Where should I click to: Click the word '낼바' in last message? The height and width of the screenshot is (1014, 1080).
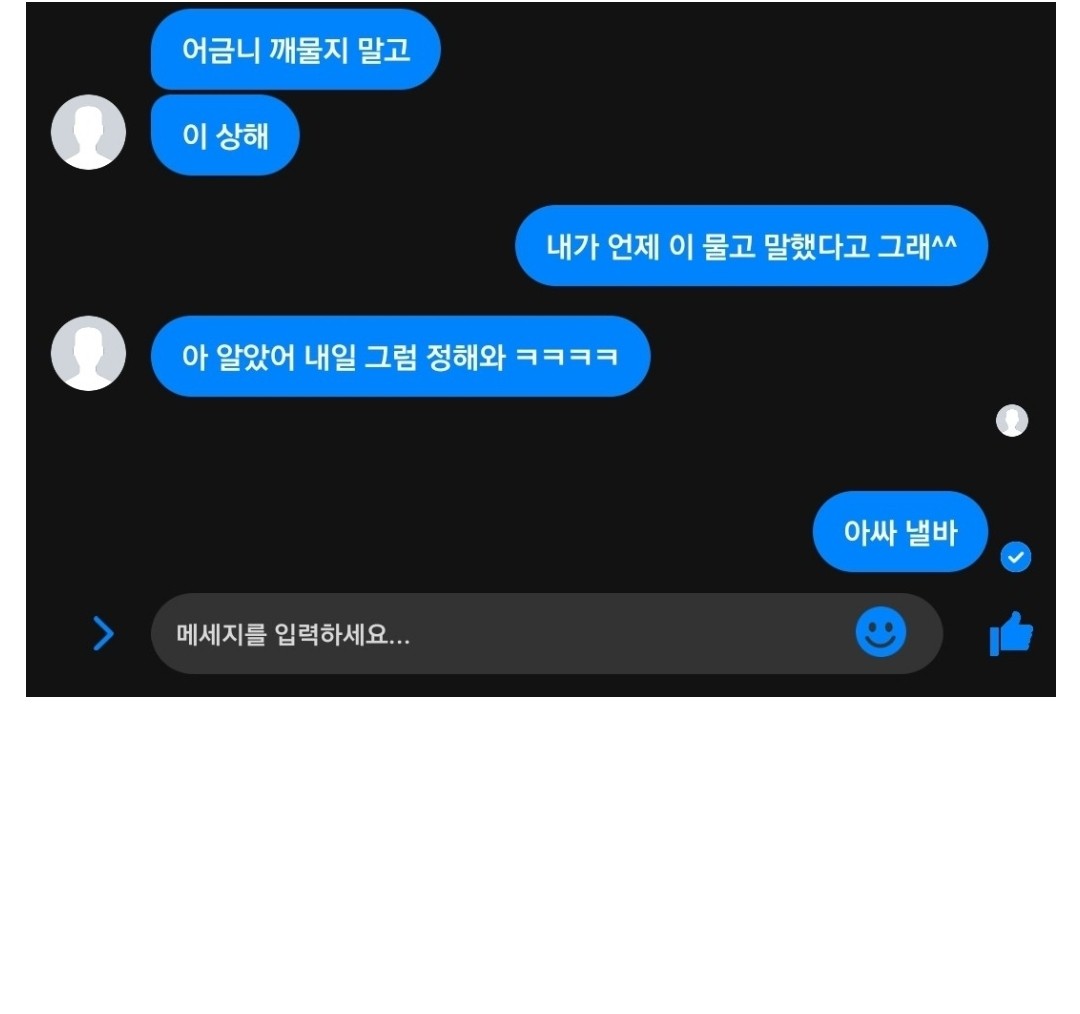point(931,532)
